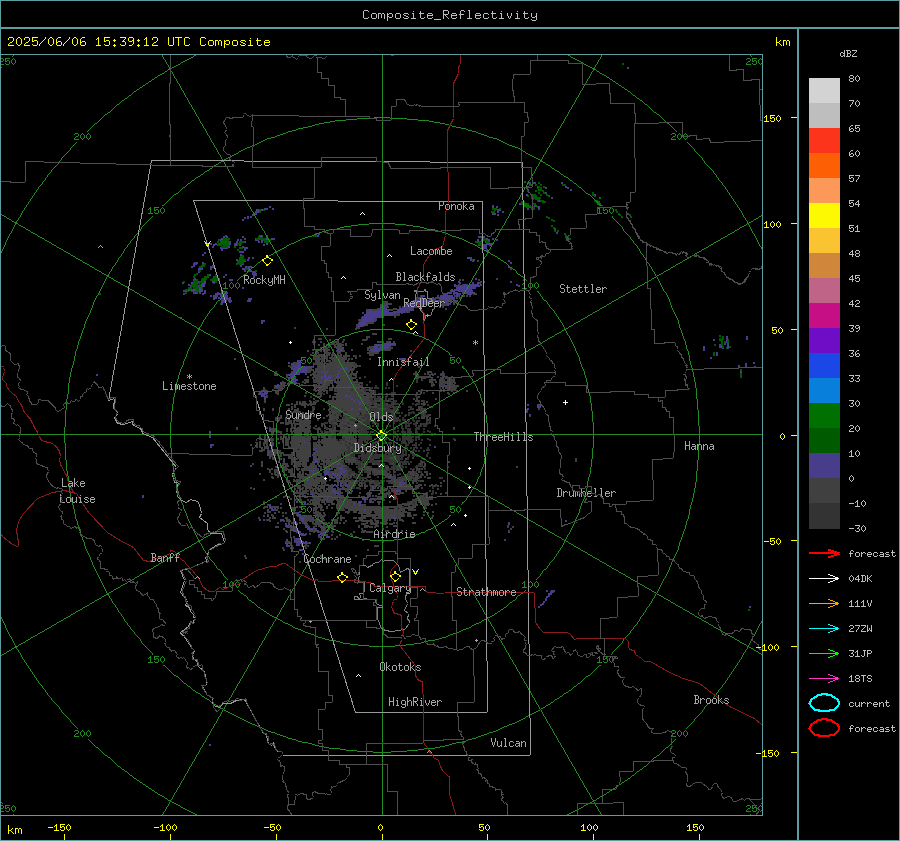The image size is (900, 841).
Task: Pick the bright yellow swatch below 54 dBZ
Action: (824, 215)
